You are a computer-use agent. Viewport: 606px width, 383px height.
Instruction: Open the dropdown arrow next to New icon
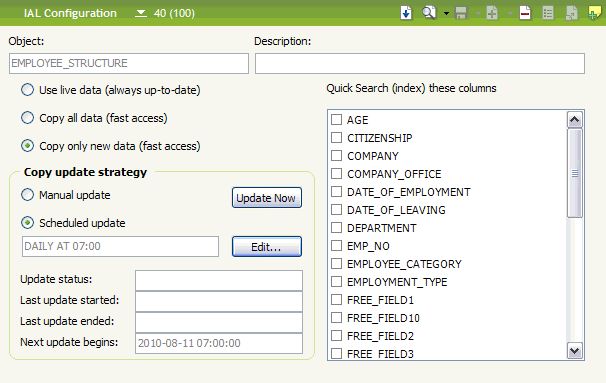(x=510, y=14)
